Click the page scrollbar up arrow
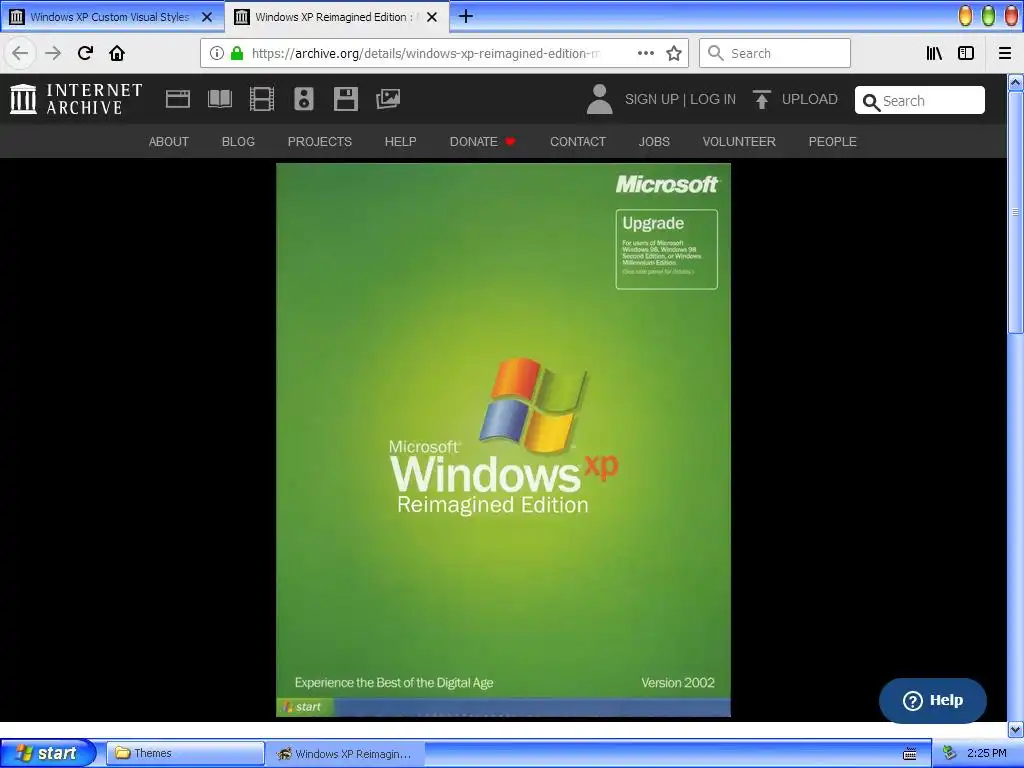The width and height of the screenshot is (1024, 768). coord(1016,82)
